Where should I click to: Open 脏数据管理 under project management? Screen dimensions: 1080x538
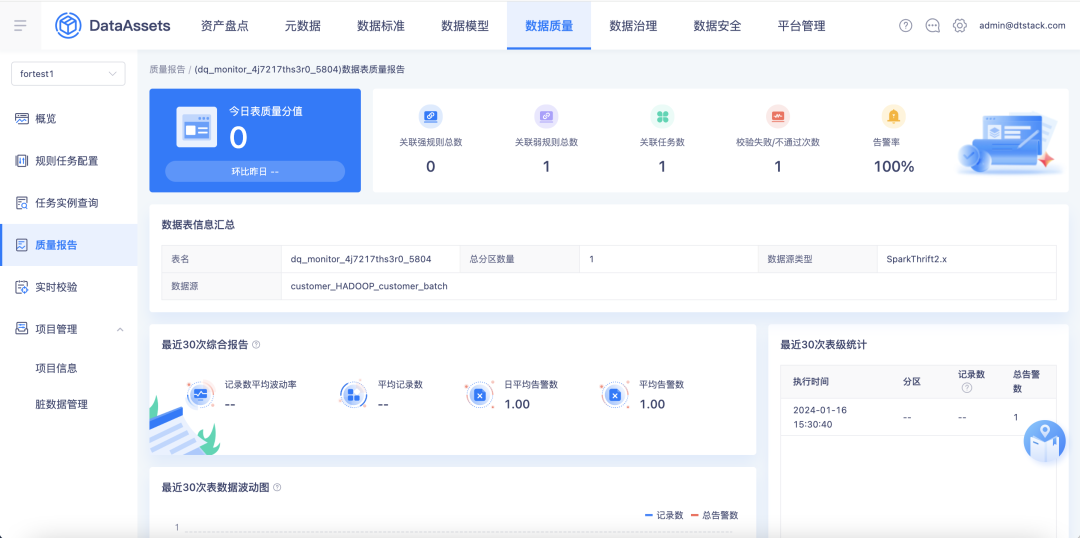coord(61,405)
